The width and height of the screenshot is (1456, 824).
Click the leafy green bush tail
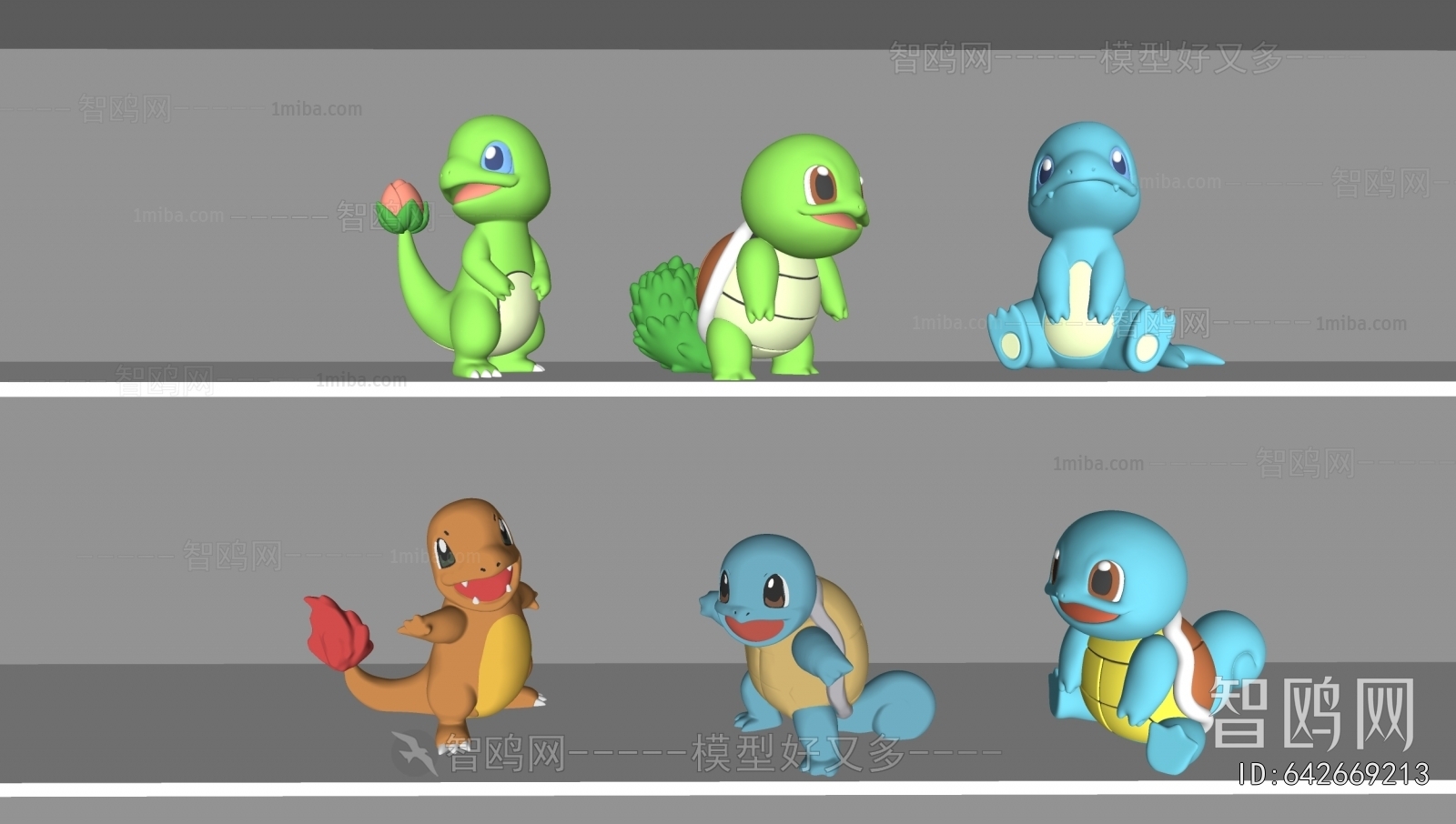coord(664,309)
